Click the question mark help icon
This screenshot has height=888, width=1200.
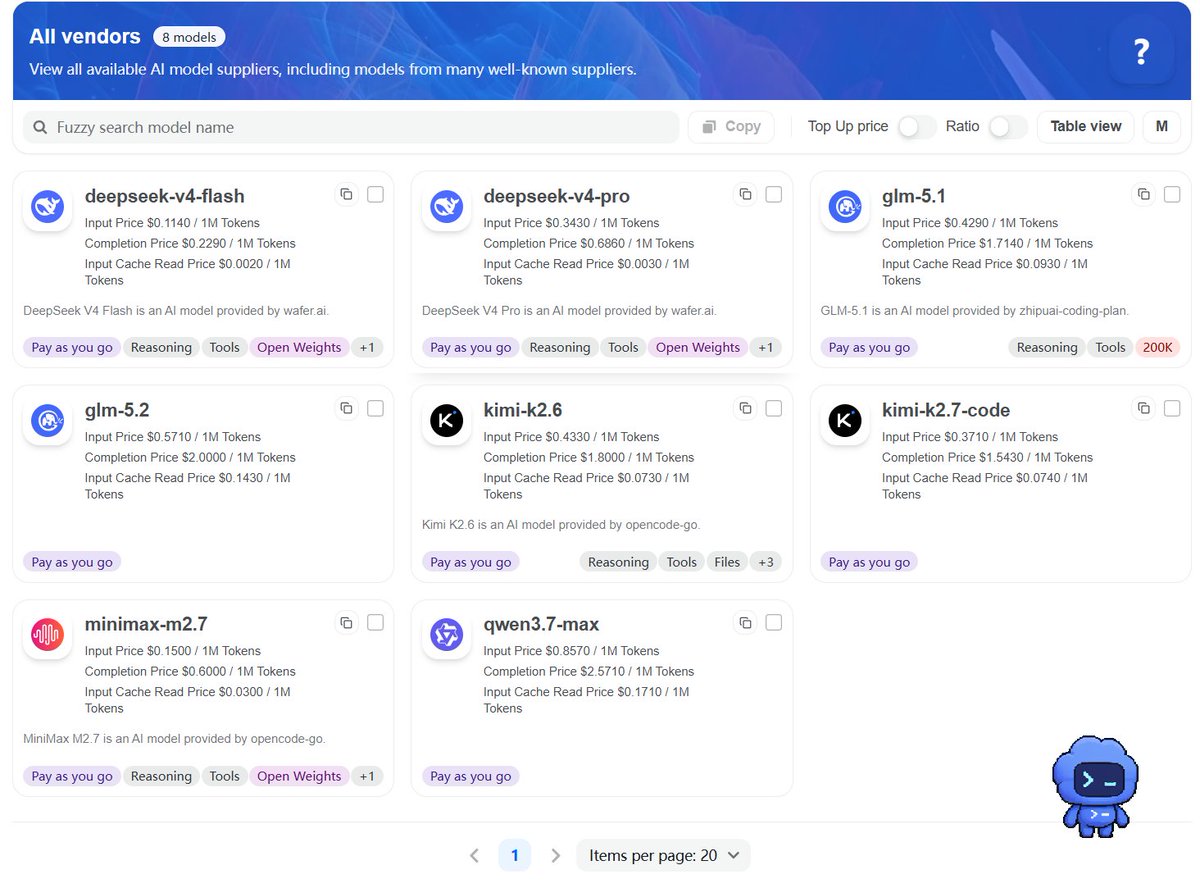pyautogui.click(x=1141, y=51)
